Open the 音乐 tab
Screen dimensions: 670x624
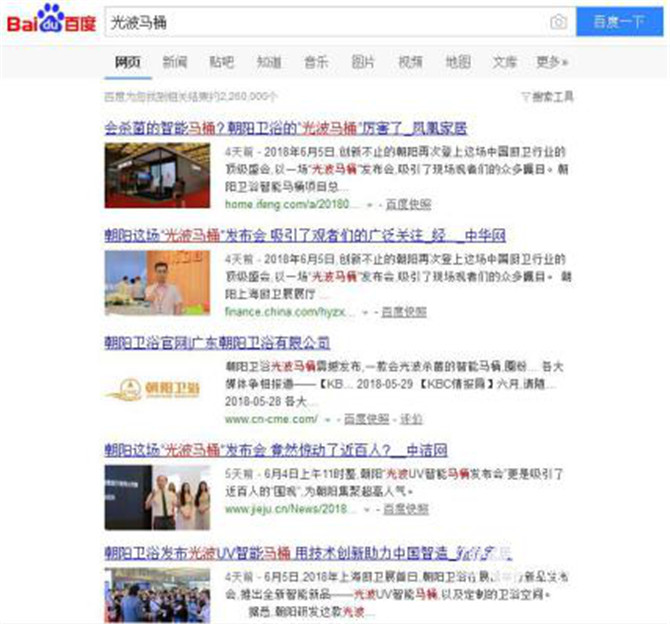point(316,62)
